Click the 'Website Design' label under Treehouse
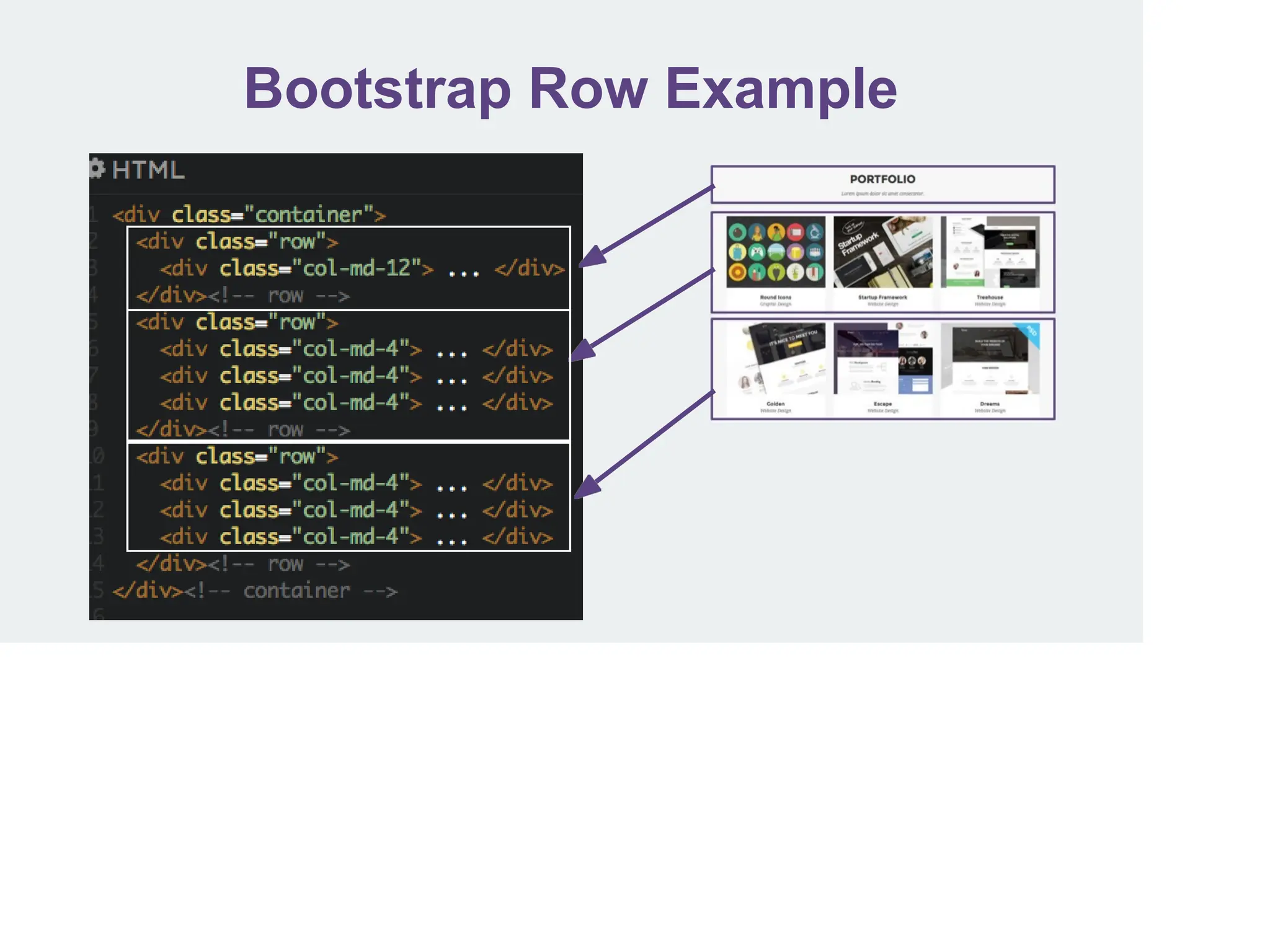 [990, 304]
